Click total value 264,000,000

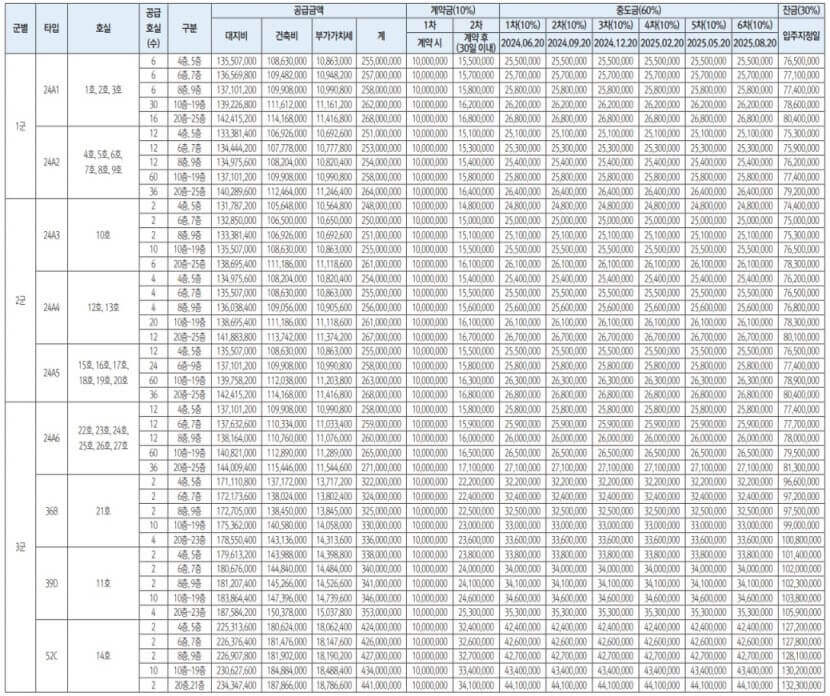coord(381,192)
